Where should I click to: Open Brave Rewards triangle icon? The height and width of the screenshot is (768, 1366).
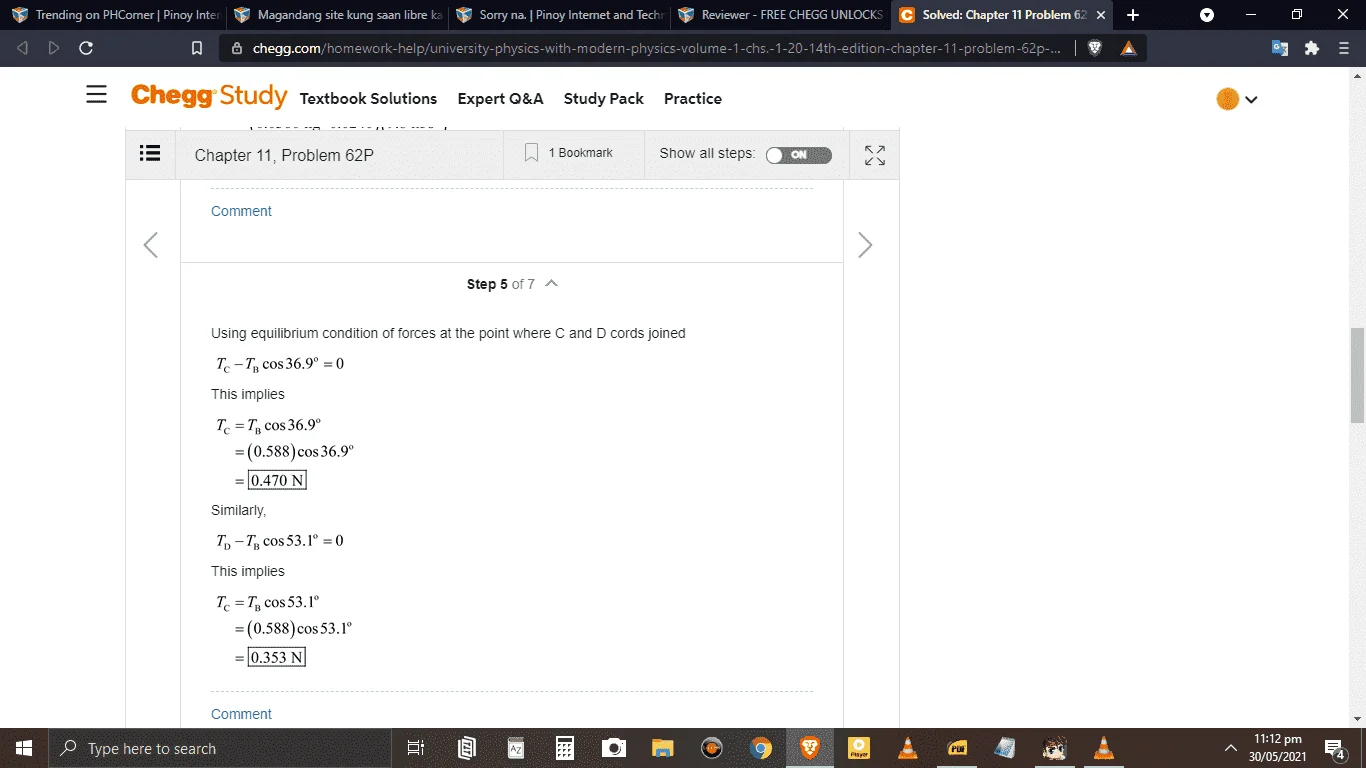[1128, 48]
